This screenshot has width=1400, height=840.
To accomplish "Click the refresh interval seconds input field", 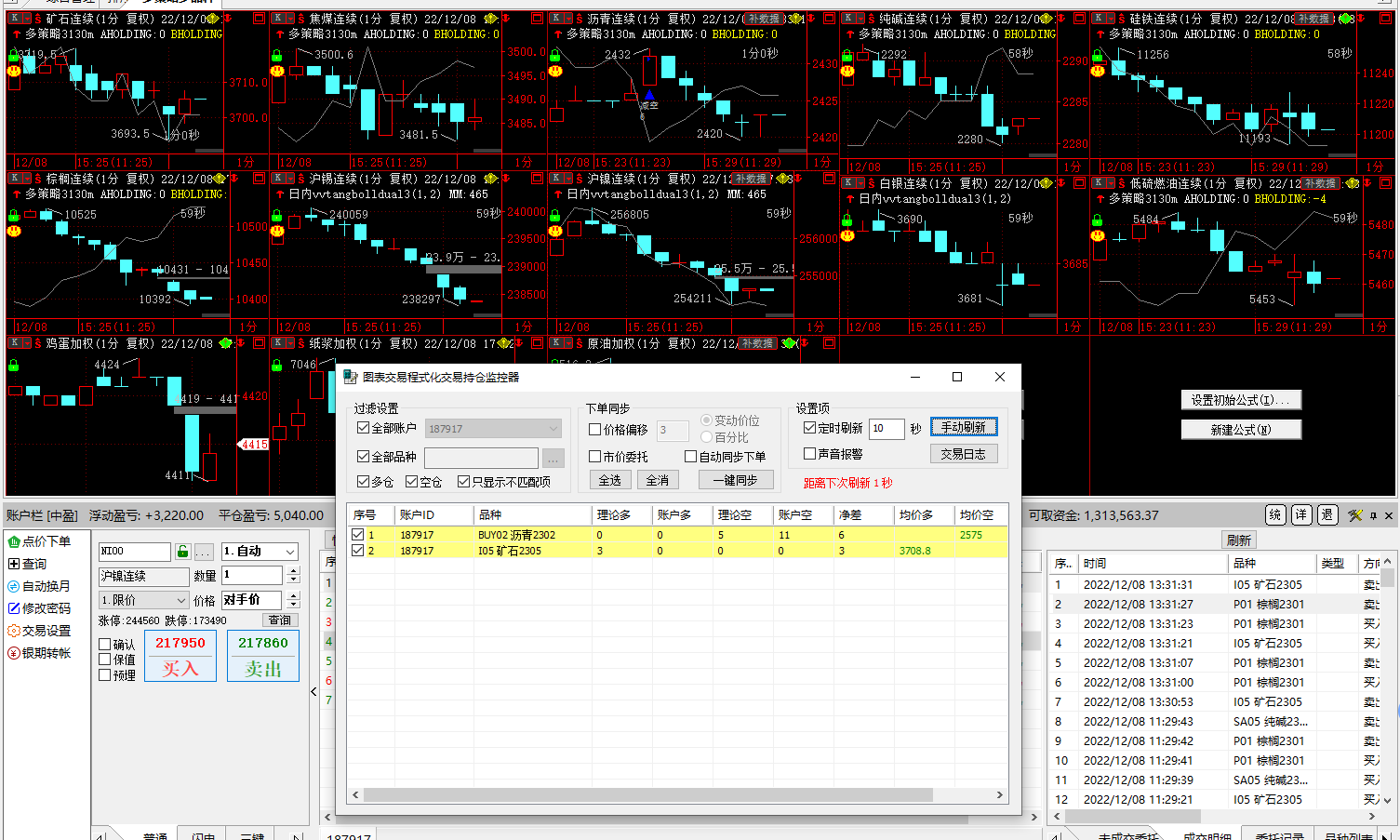I will [885, 428].
